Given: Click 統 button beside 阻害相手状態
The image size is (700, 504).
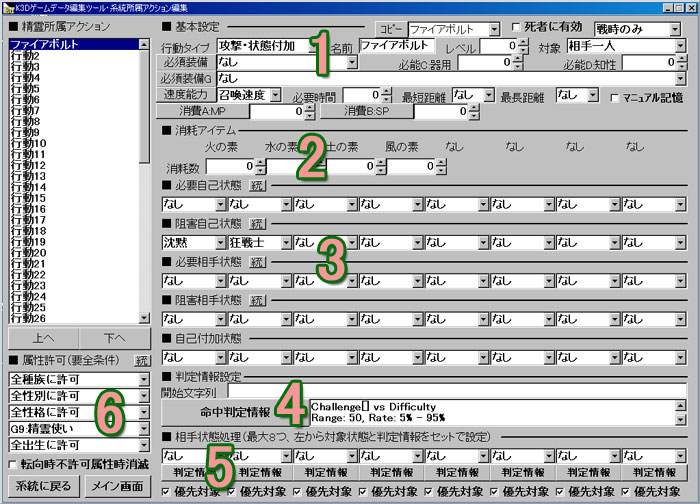Looking at the screenshot, I should [257, 300].
